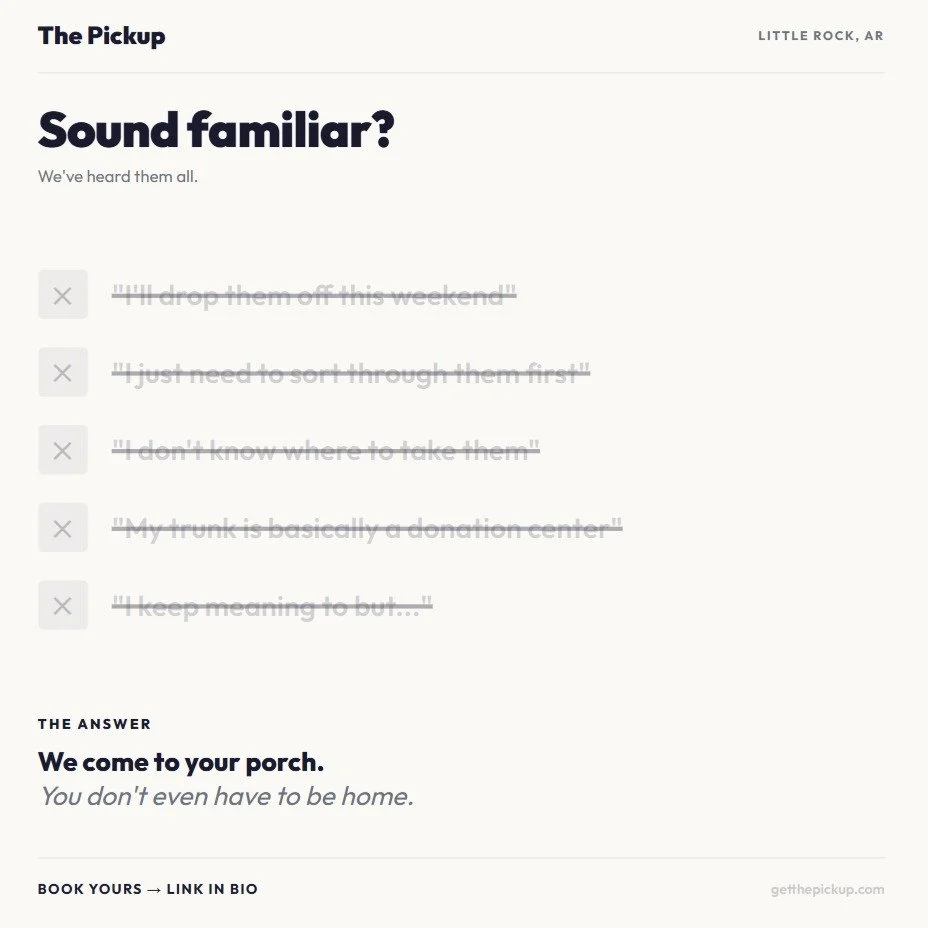Select the struck-through "I'll drop them off this weekend" text
The height and width of the screenshot is (928, 928).
314,295
